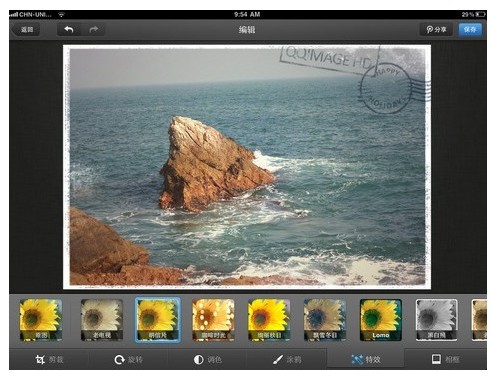Apply the 飘雪冬日 snowy winter filter

pos(325,320)
